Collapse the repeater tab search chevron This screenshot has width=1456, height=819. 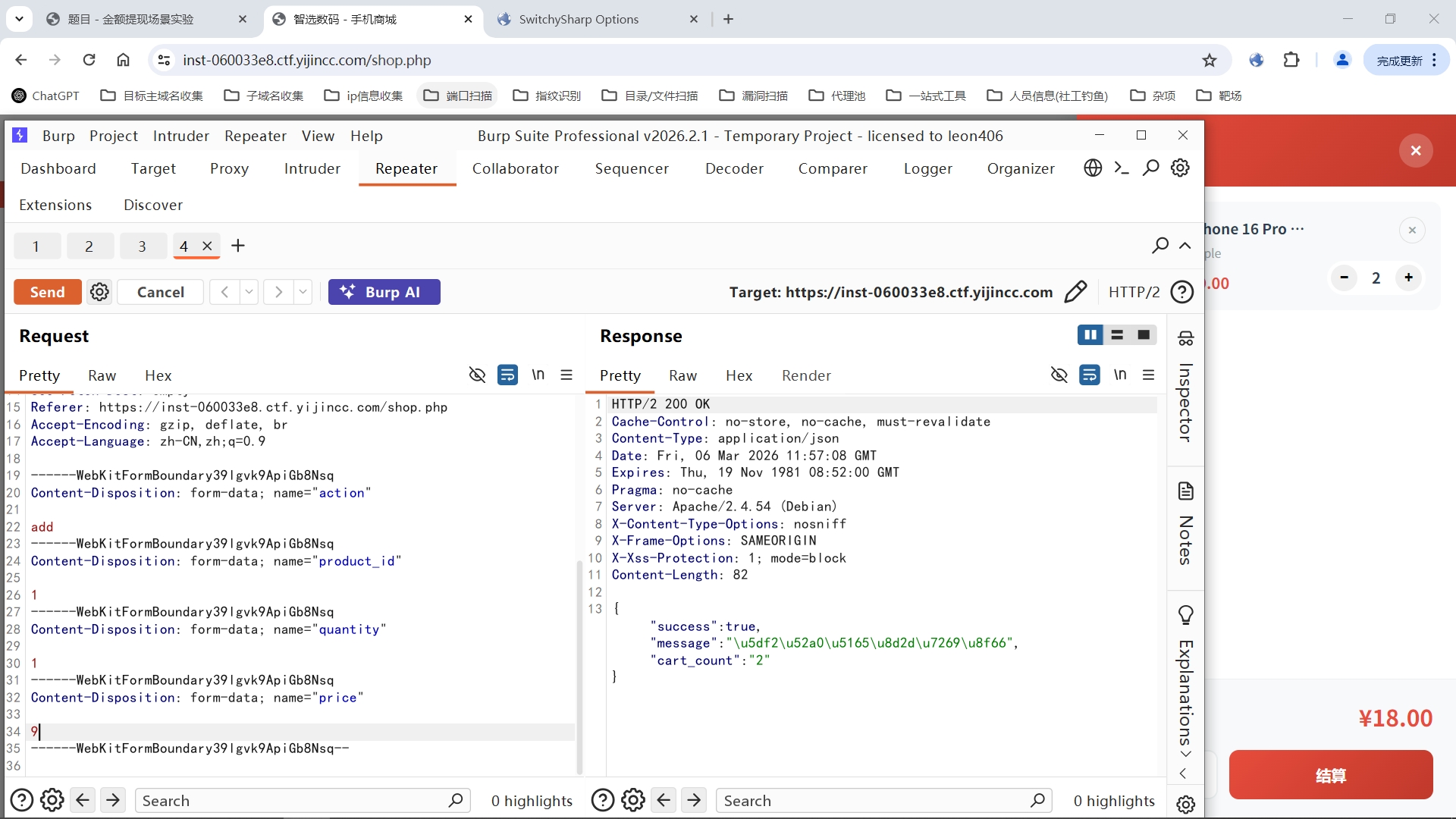[x=1185, y=246]
